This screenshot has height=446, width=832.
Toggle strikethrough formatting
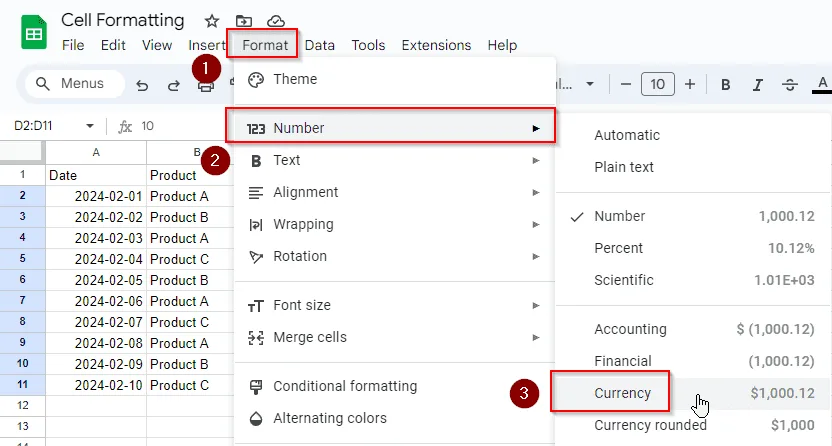(x=790, y=84)
